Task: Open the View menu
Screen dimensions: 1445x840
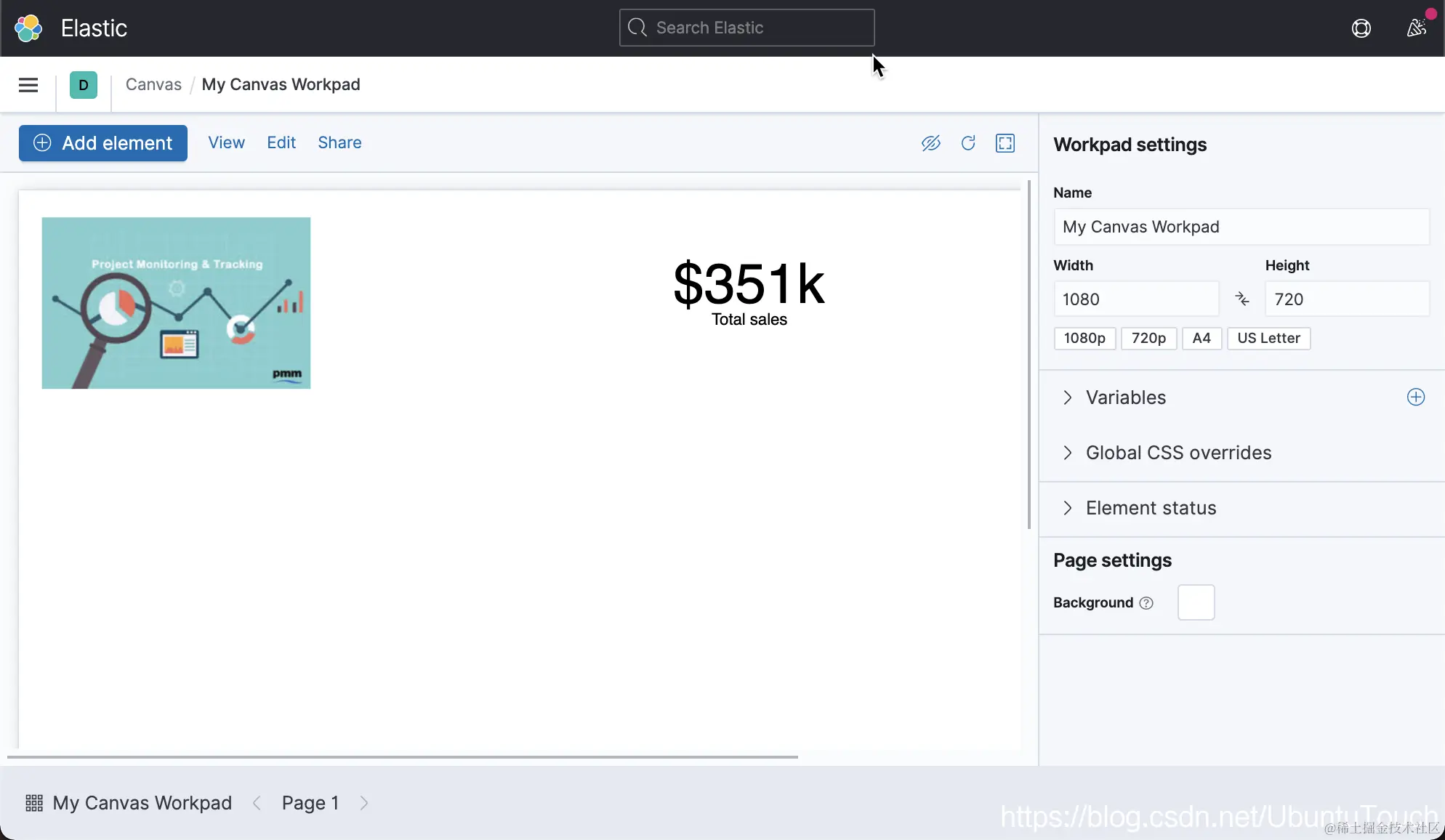Action: [226, 142]
